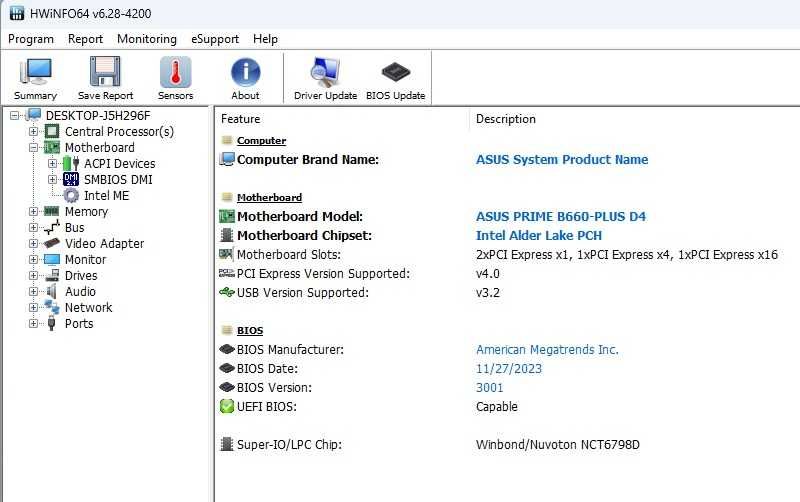Click the Network tree icon
This screenshot has height=502, width=800.
click(x=52, y=308)
